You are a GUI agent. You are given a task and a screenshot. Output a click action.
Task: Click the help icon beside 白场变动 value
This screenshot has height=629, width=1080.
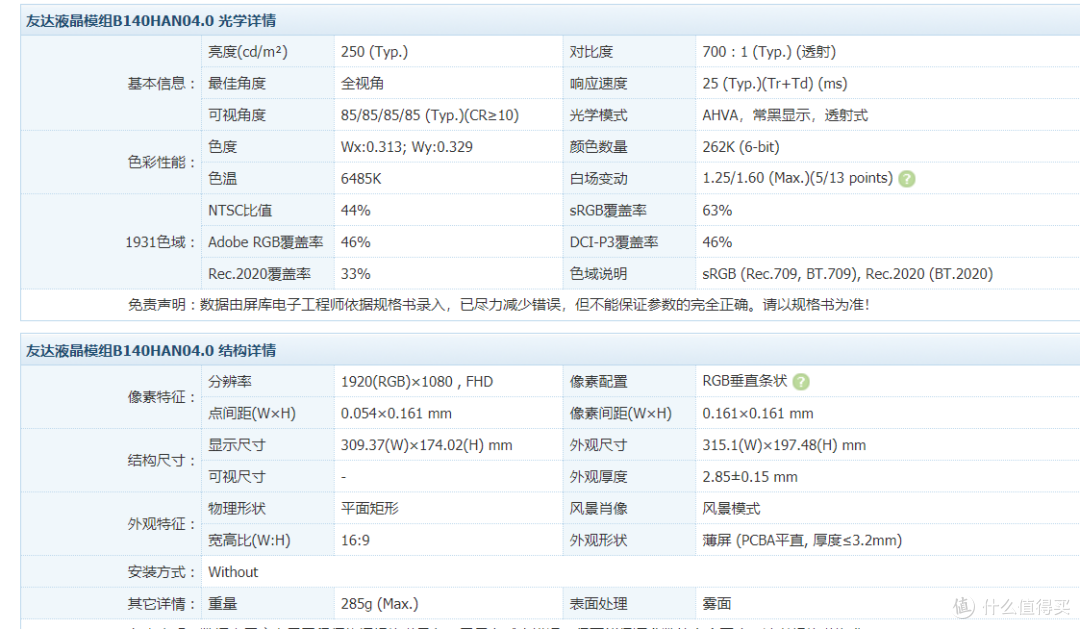click(907, 178)
